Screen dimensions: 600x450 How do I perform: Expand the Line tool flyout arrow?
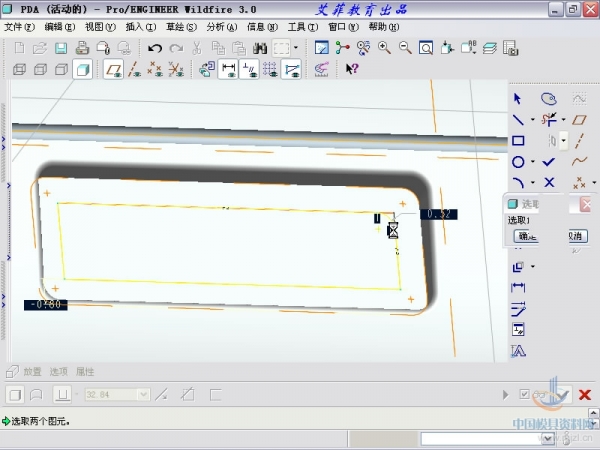coord(533,121)
